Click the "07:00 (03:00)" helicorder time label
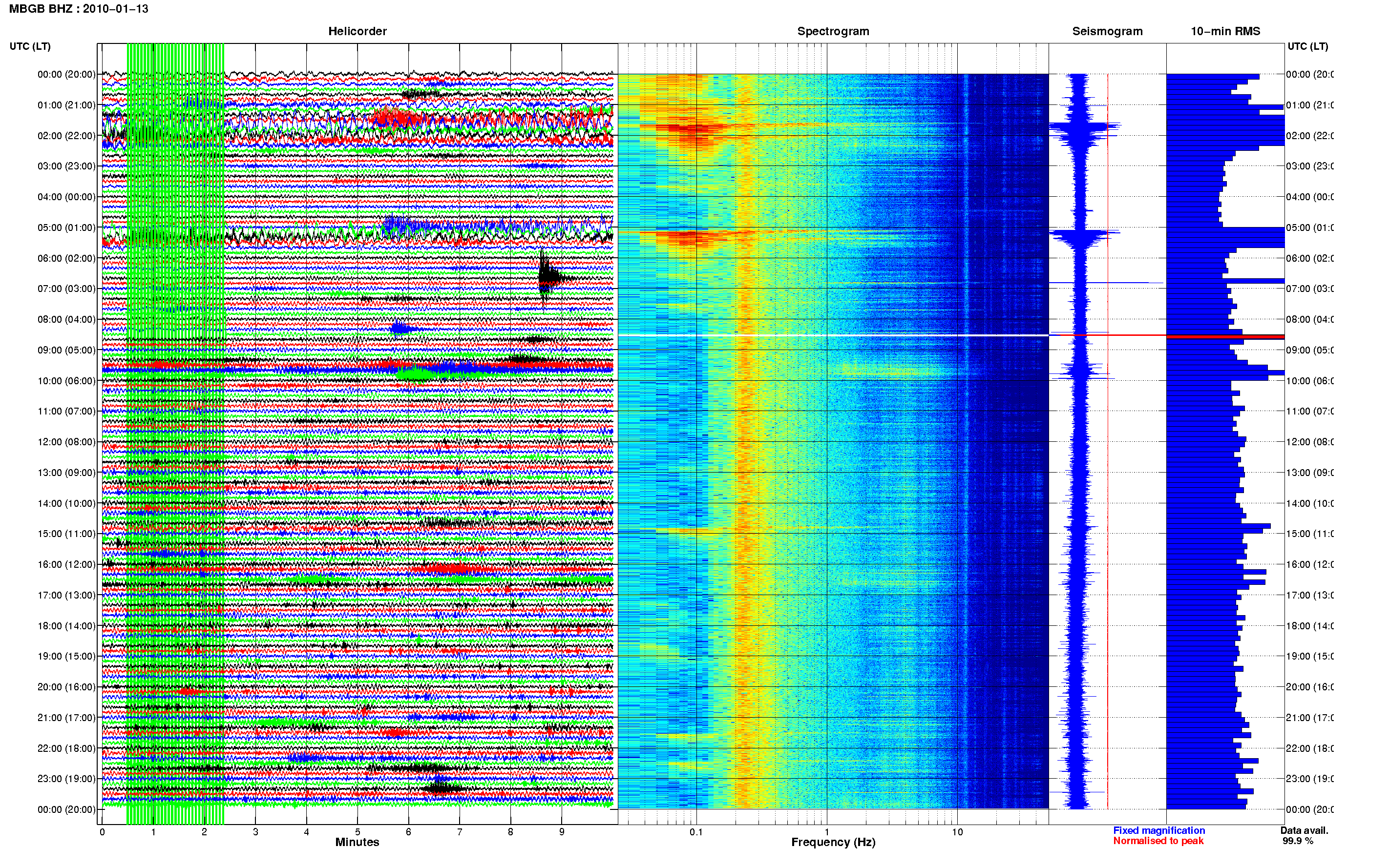The image size is (1389, 868). point(66,288)
